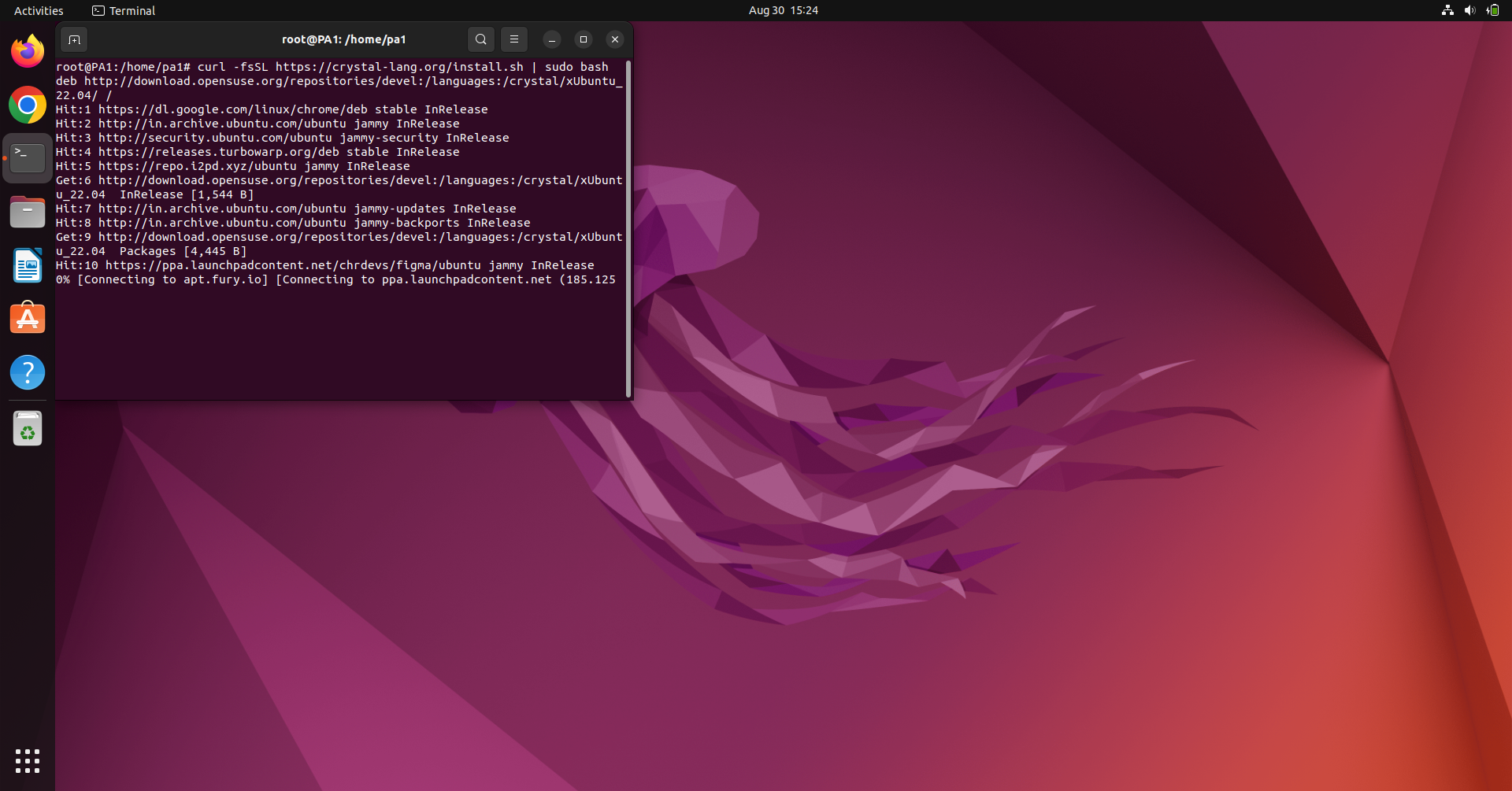Close the terminal window
The image size is (1512, 791).
point(615,39)
